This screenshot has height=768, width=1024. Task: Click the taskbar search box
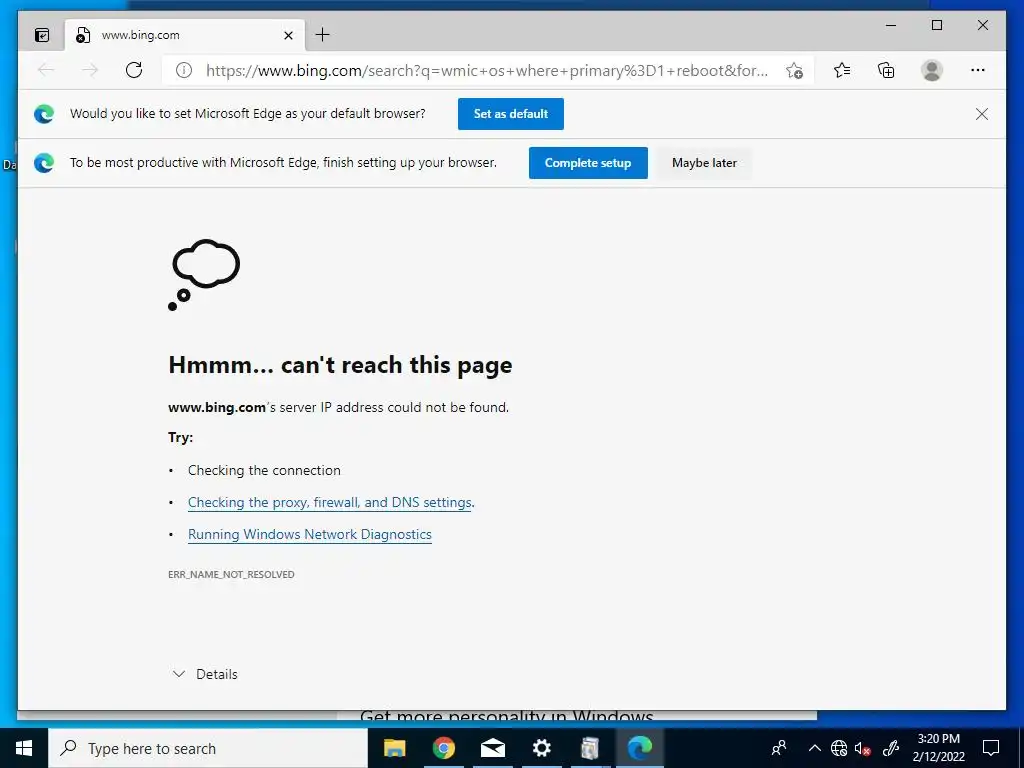[x=208, y=748]
